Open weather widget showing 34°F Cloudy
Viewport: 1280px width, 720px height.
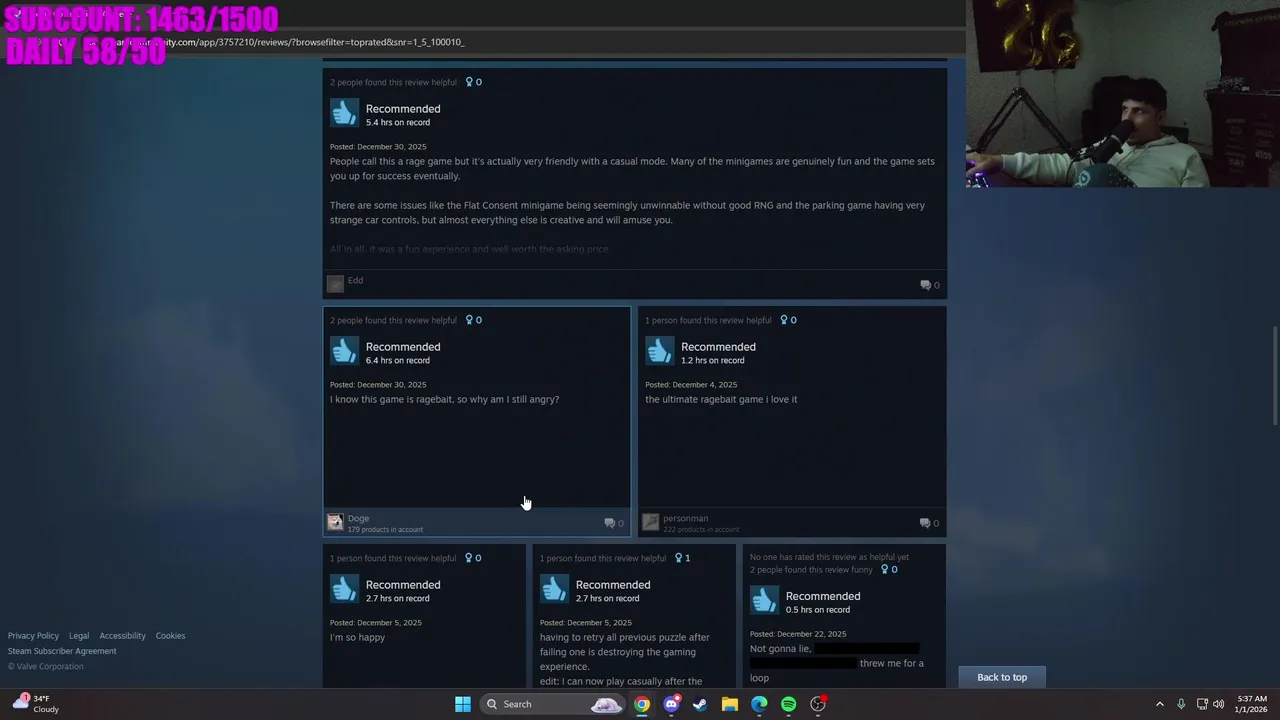[x=35, y=704]
